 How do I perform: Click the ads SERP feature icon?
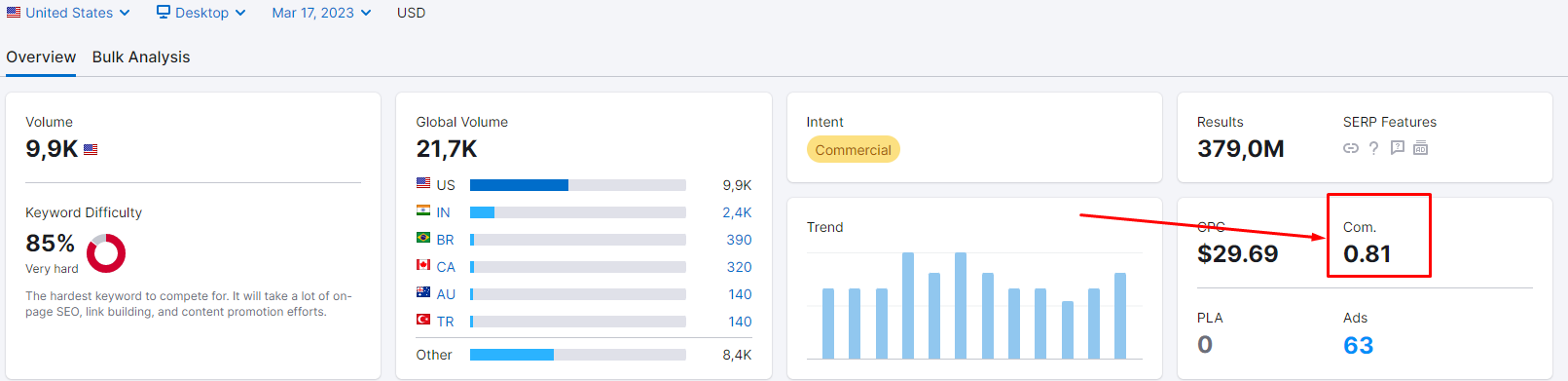(1421, 148)
